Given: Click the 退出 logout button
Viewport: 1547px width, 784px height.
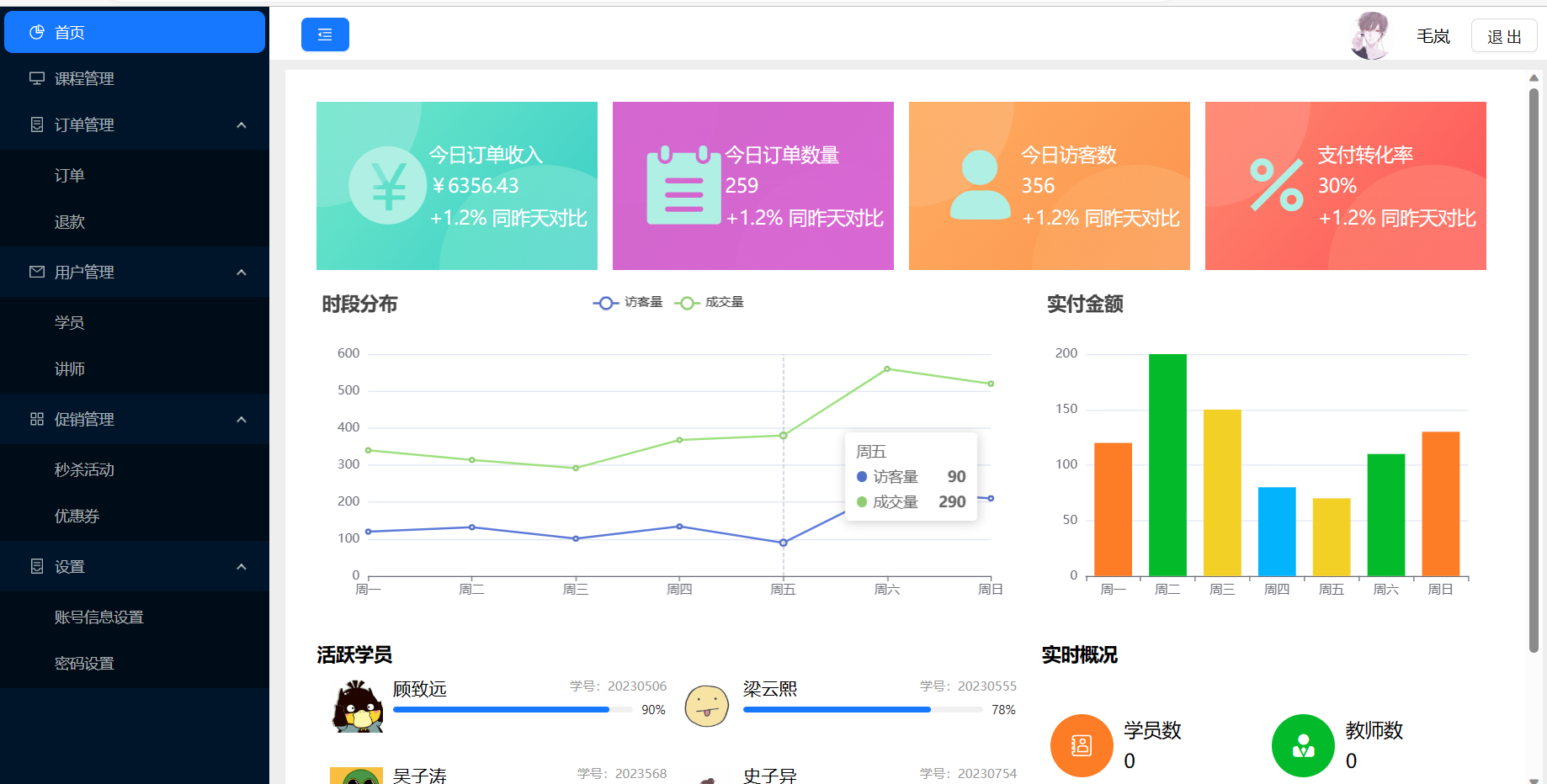Looking at the screenshot, I should point(1504,36).
